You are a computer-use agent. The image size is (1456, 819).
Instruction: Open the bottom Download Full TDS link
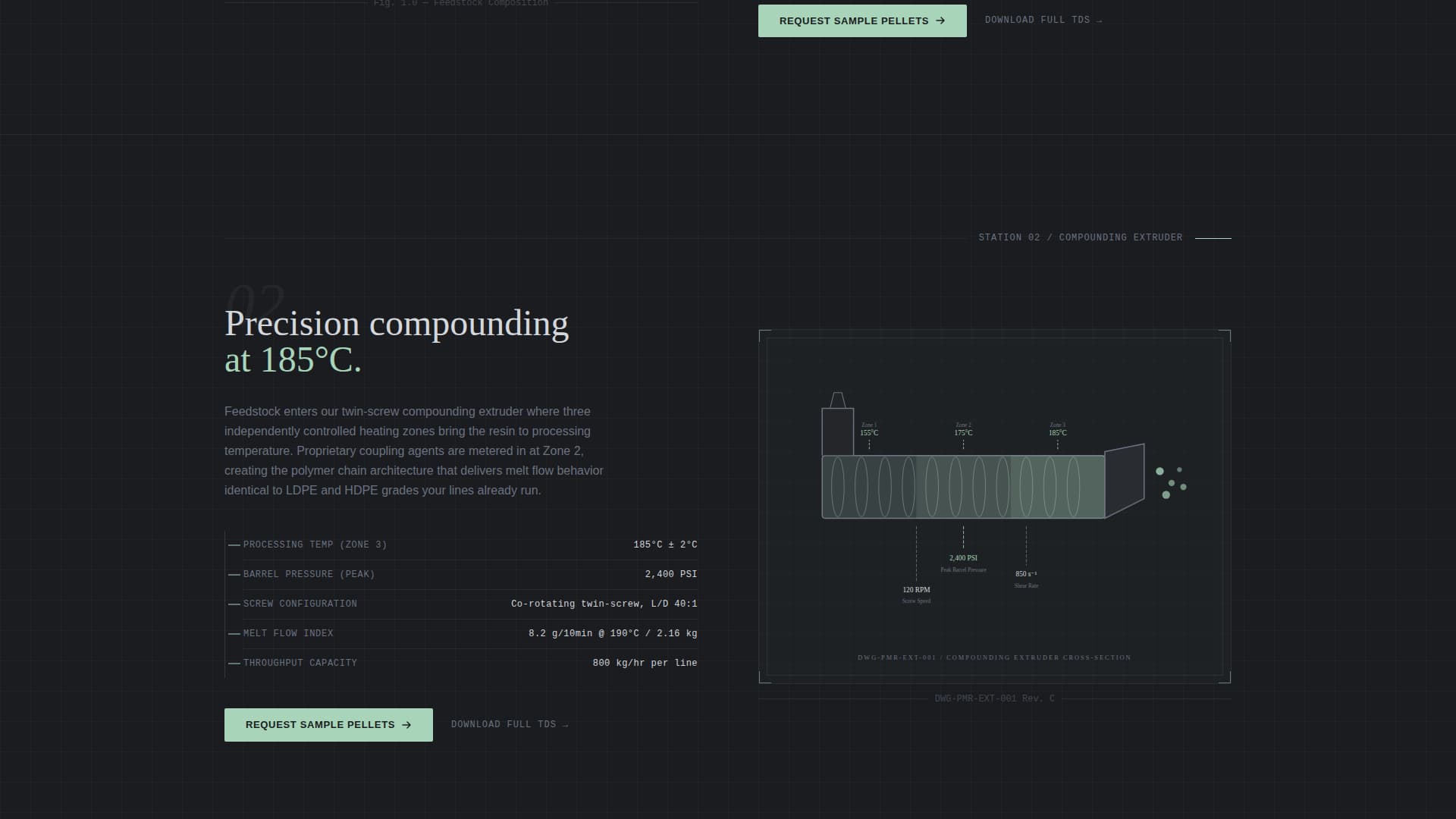click(504, 724)
